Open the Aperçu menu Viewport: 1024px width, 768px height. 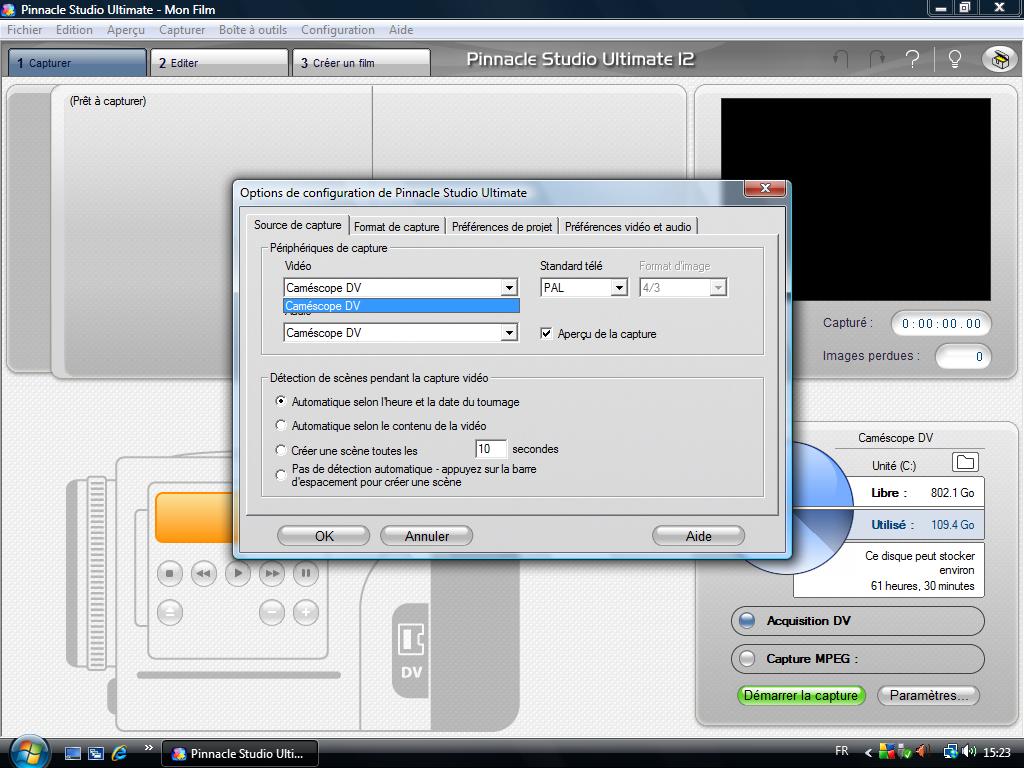(x=126, y=30)
